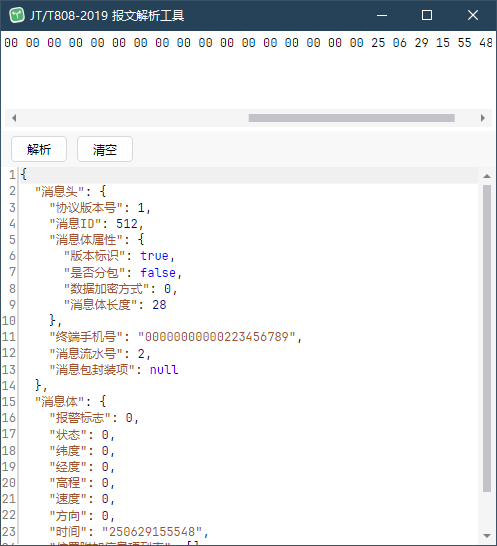This screenshot has width=497, height=546.
Task: Minimize the JT/T808-2019 window
Action: coord(382,15)
